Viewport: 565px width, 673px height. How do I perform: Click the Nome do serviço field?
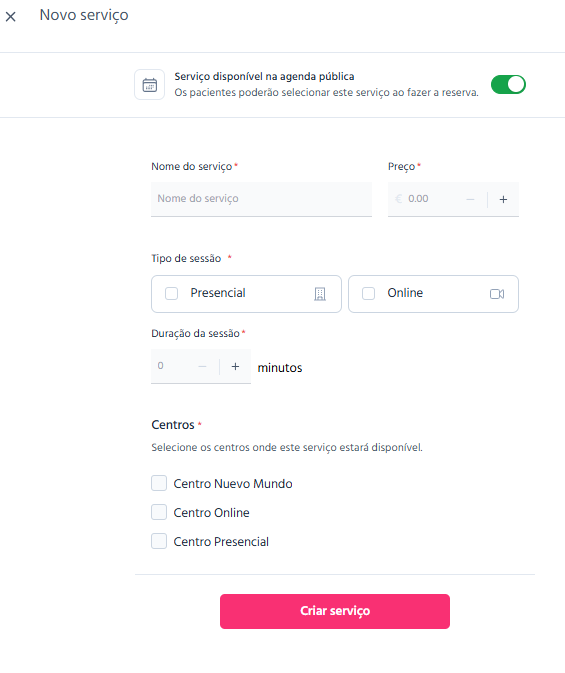[261, 199]
